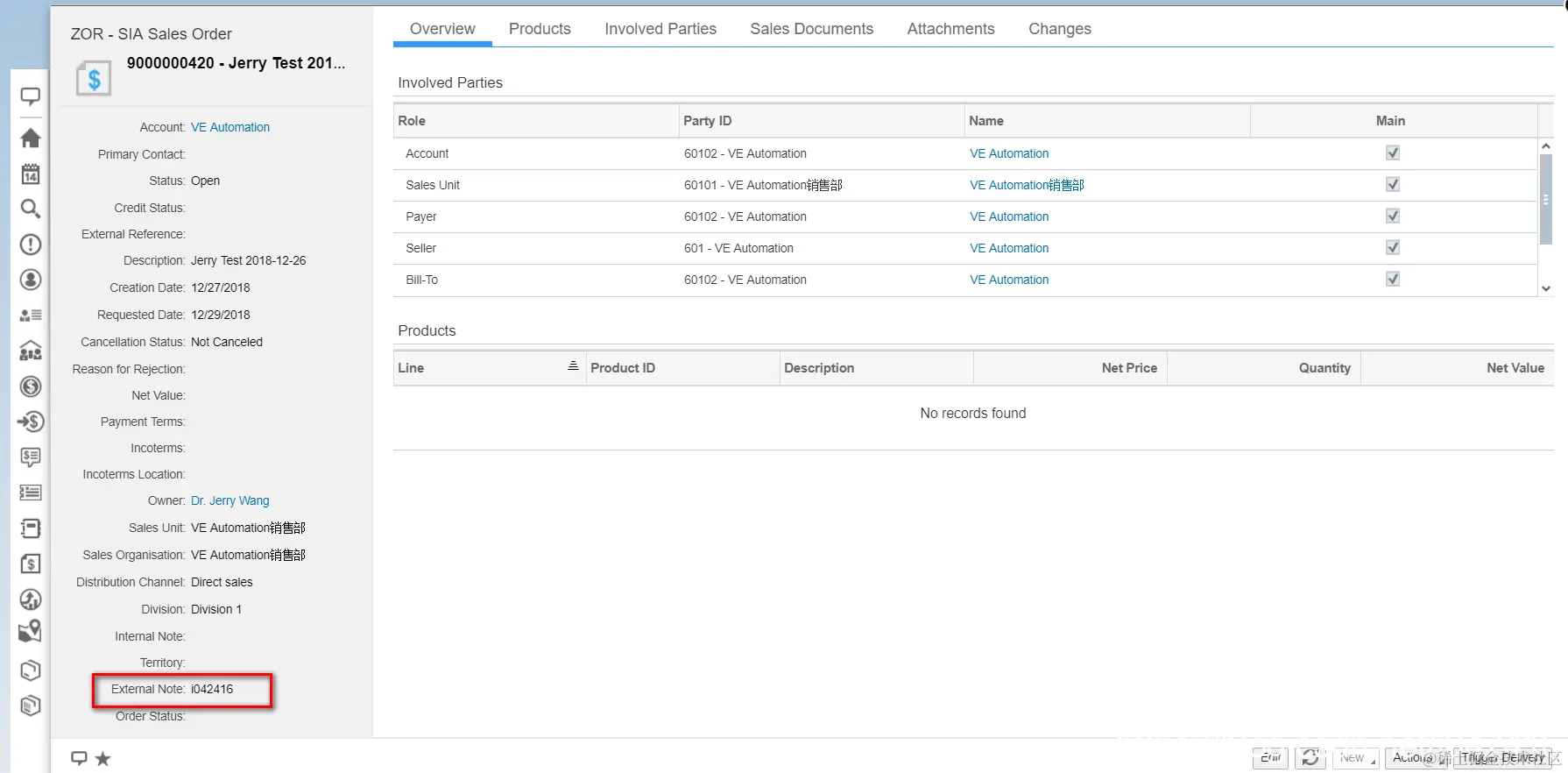The height and width of the screenshot is (773, 1568).
Task: Toggle Main checkbox for Payer role
Action: coord(1393,216)
